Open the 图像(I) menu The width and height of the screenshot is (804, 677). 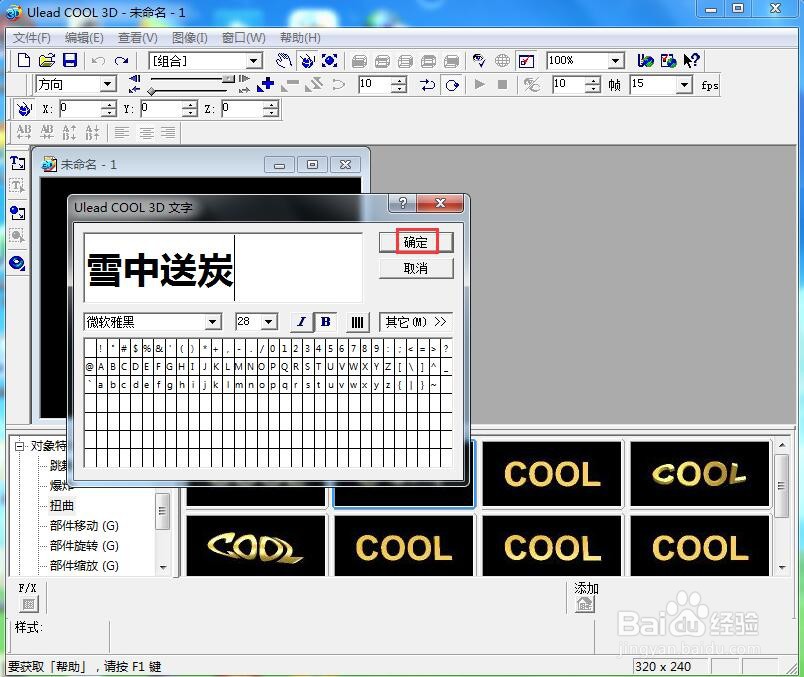pyautogui.click(x=190, y=38)
